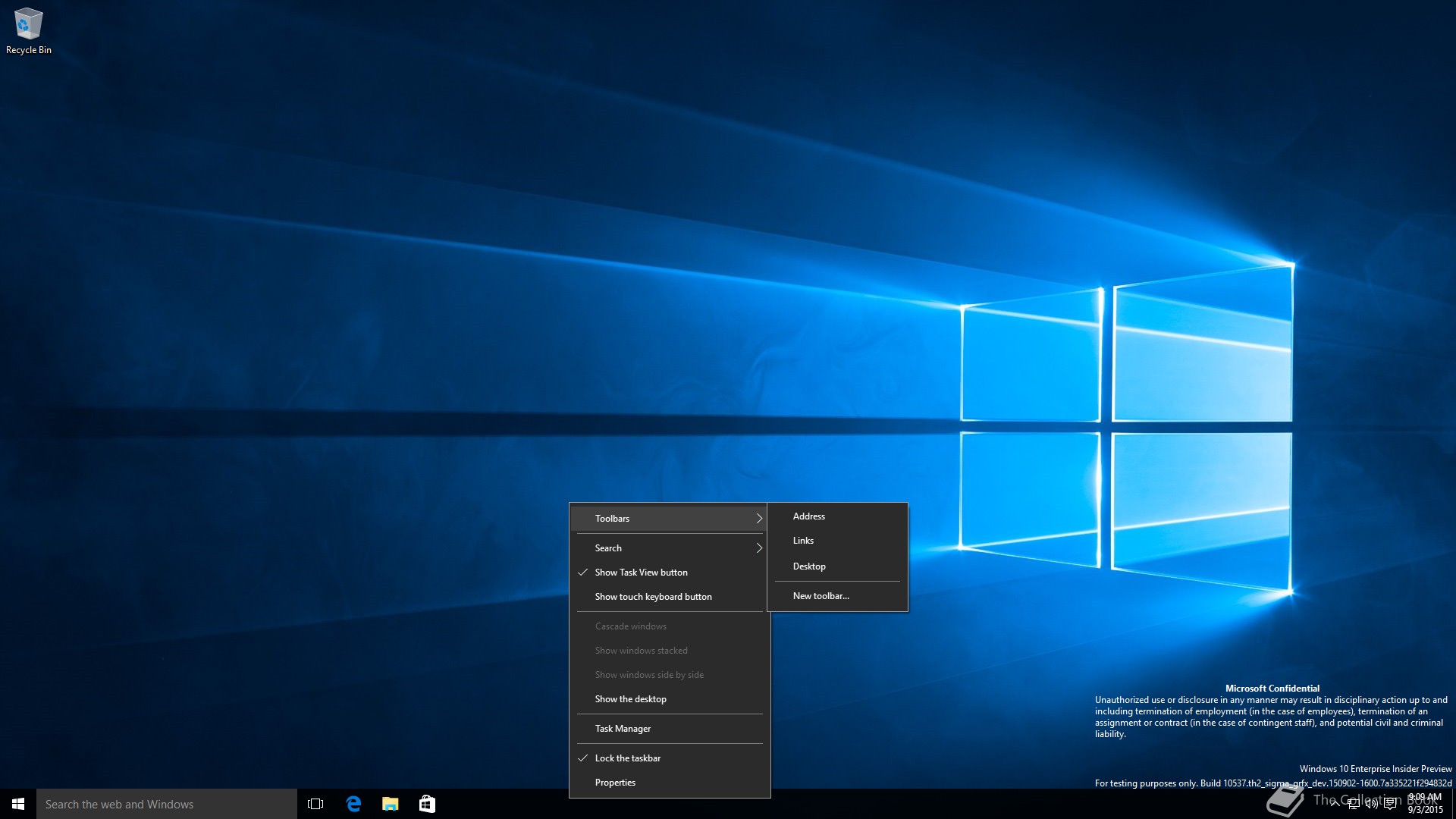Screen dimensions: 1456x819
Task: Click the greyed Cascade windows entry
Action: point(670,626)
